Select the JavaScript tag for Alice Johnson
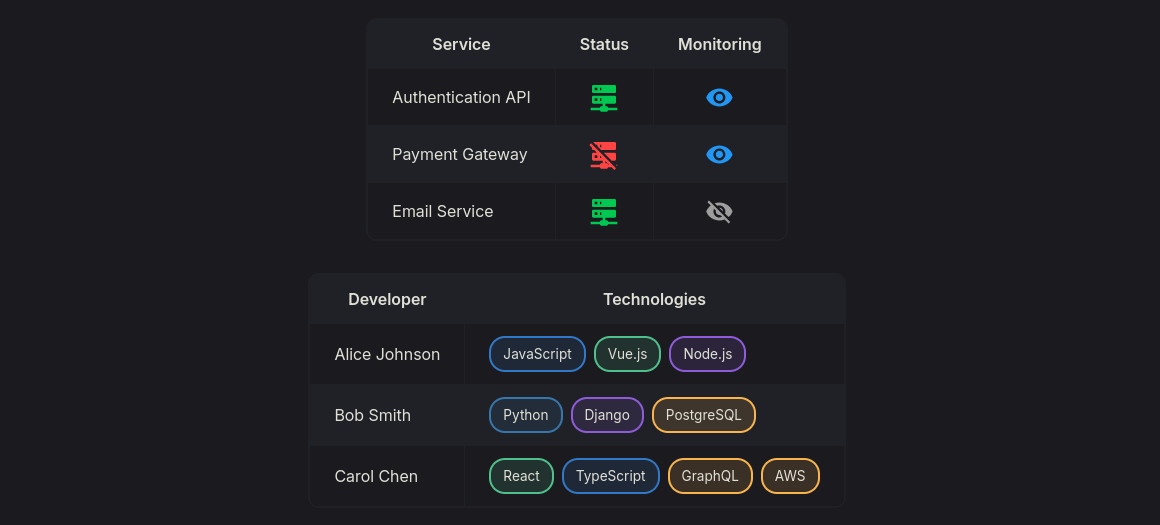The image size is (1160, 525). click(537, 354)
